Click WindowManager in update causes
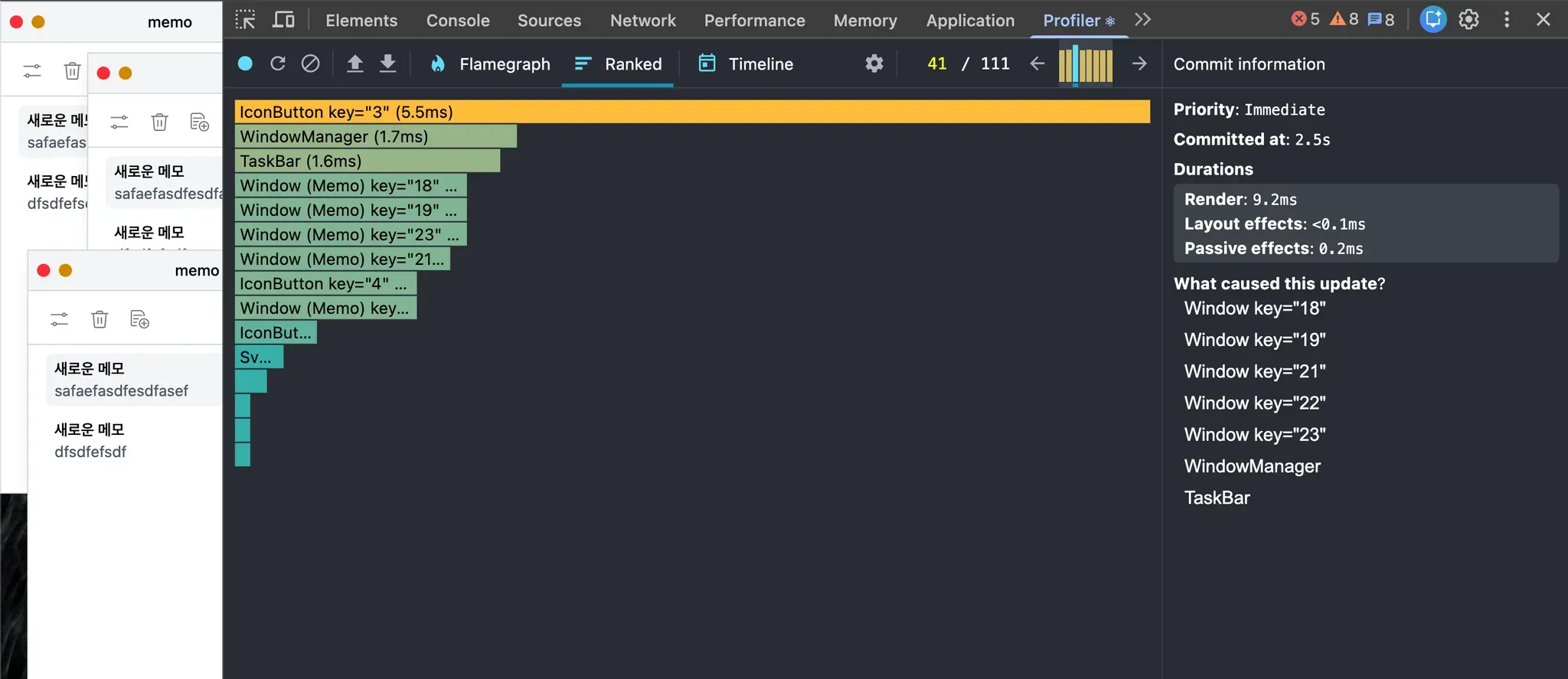Image resolution: width=1568 pixels, height=679 pixels. click(x=1253, y=466)
